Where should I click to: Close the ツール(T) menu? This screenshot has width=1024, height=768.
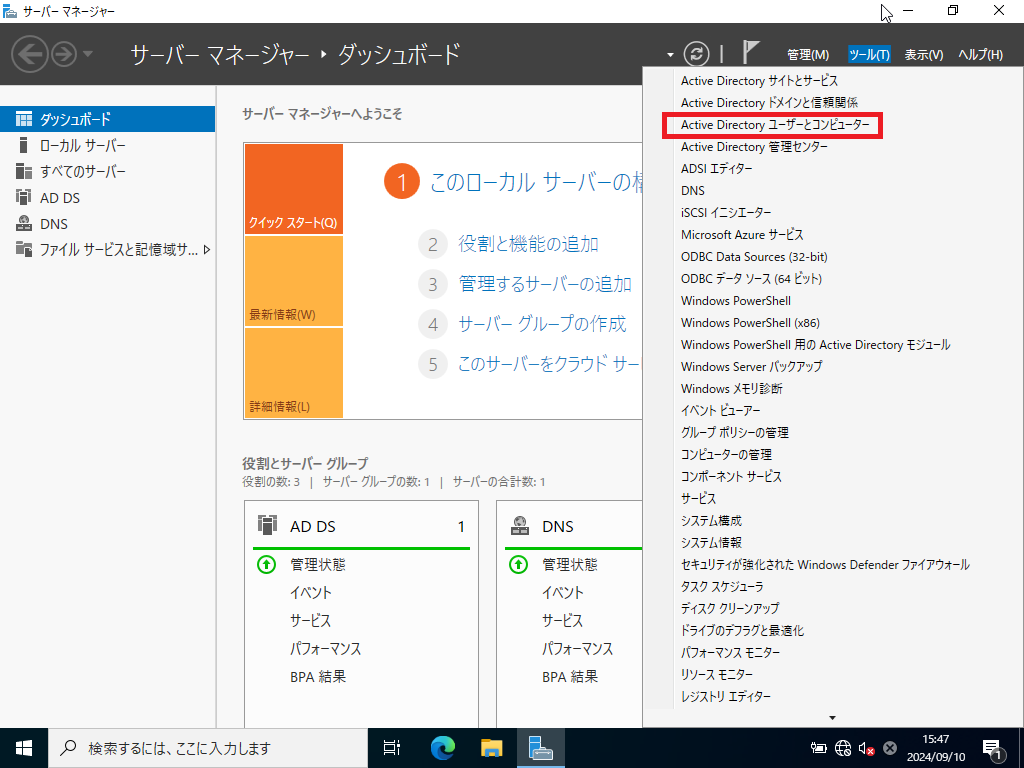(x=869, y=55)
